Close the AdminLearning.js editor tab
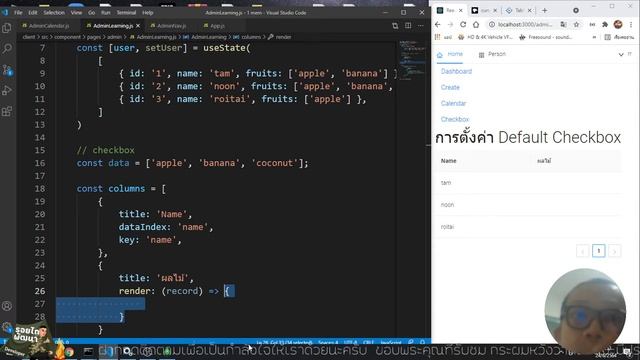This screenshot has width=640, height=360. click(x=138, y=25)
